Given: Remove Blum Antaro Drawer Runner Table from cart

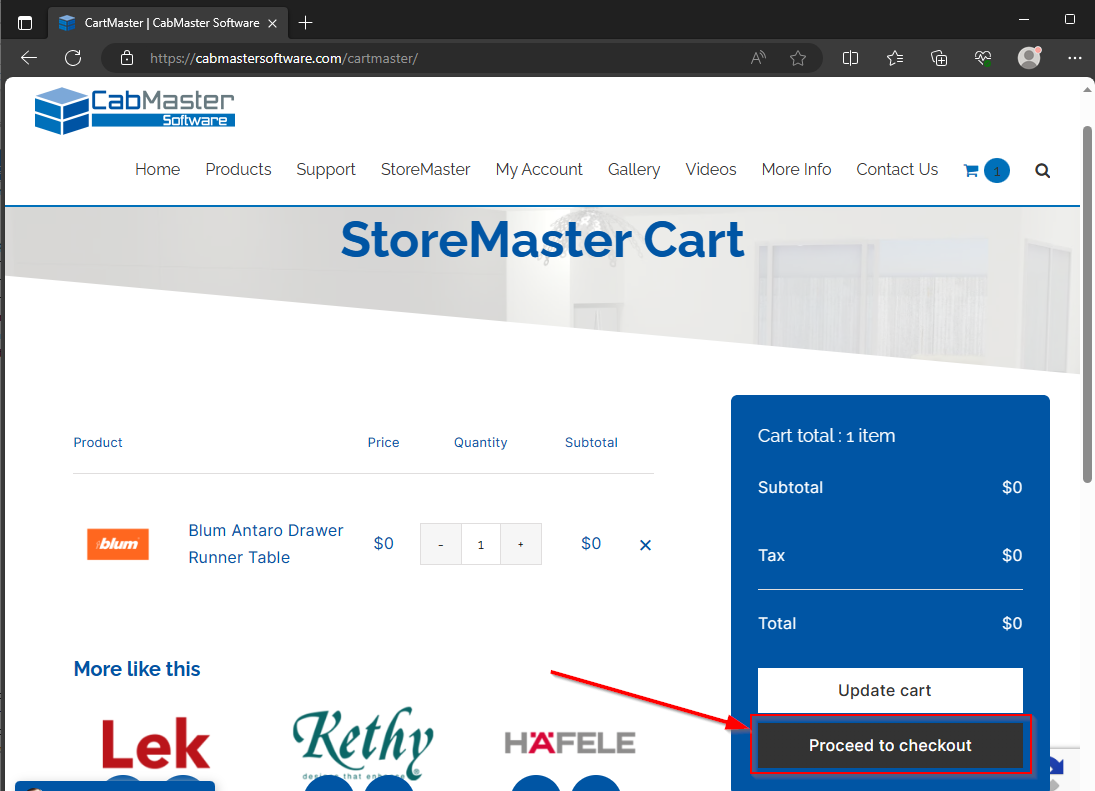Looking at the screenshot, I should click(645, 545).
